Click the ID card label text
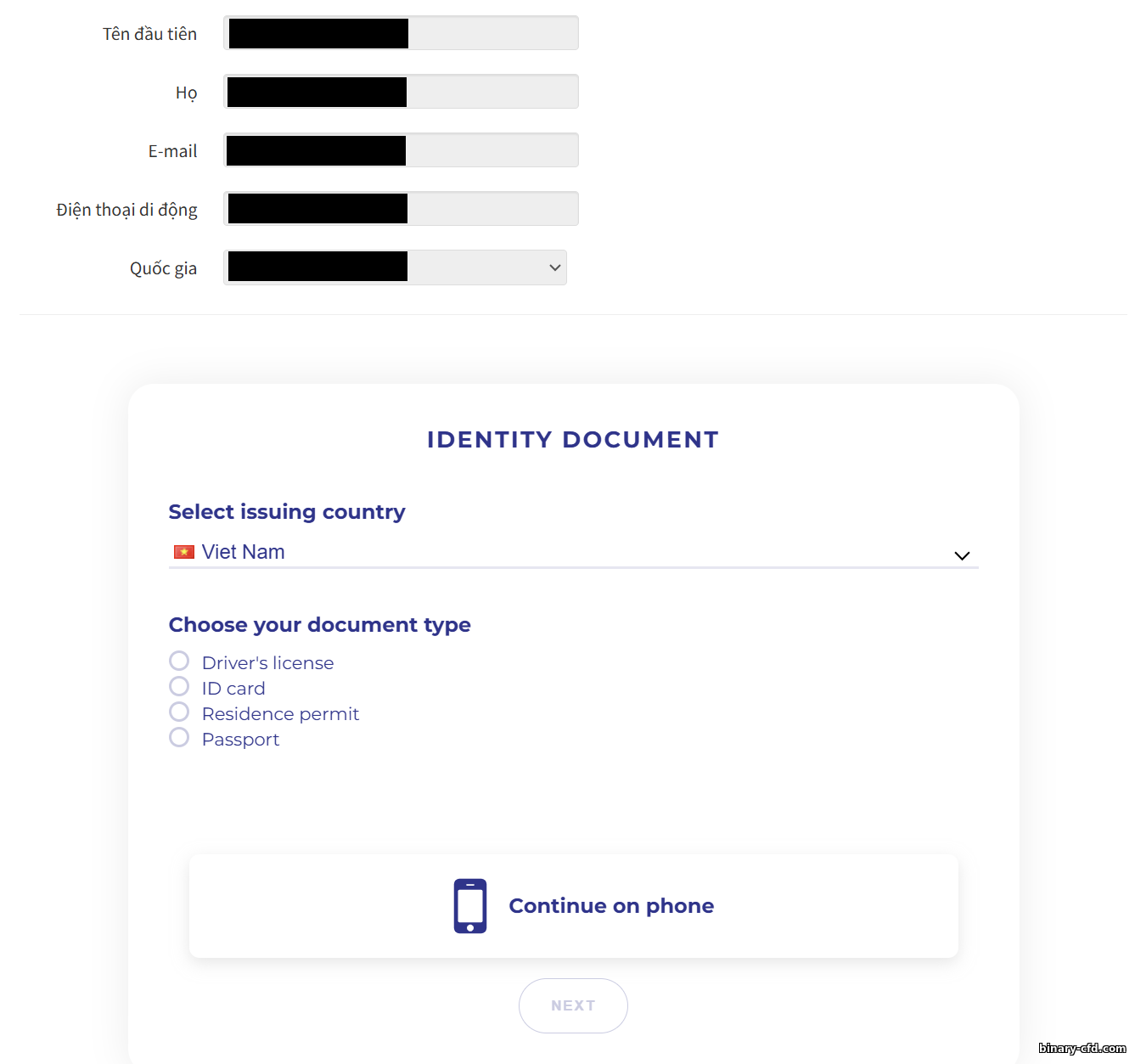Image resolution: width=1135 pixels, height=1064 pixels. (233, 689)
